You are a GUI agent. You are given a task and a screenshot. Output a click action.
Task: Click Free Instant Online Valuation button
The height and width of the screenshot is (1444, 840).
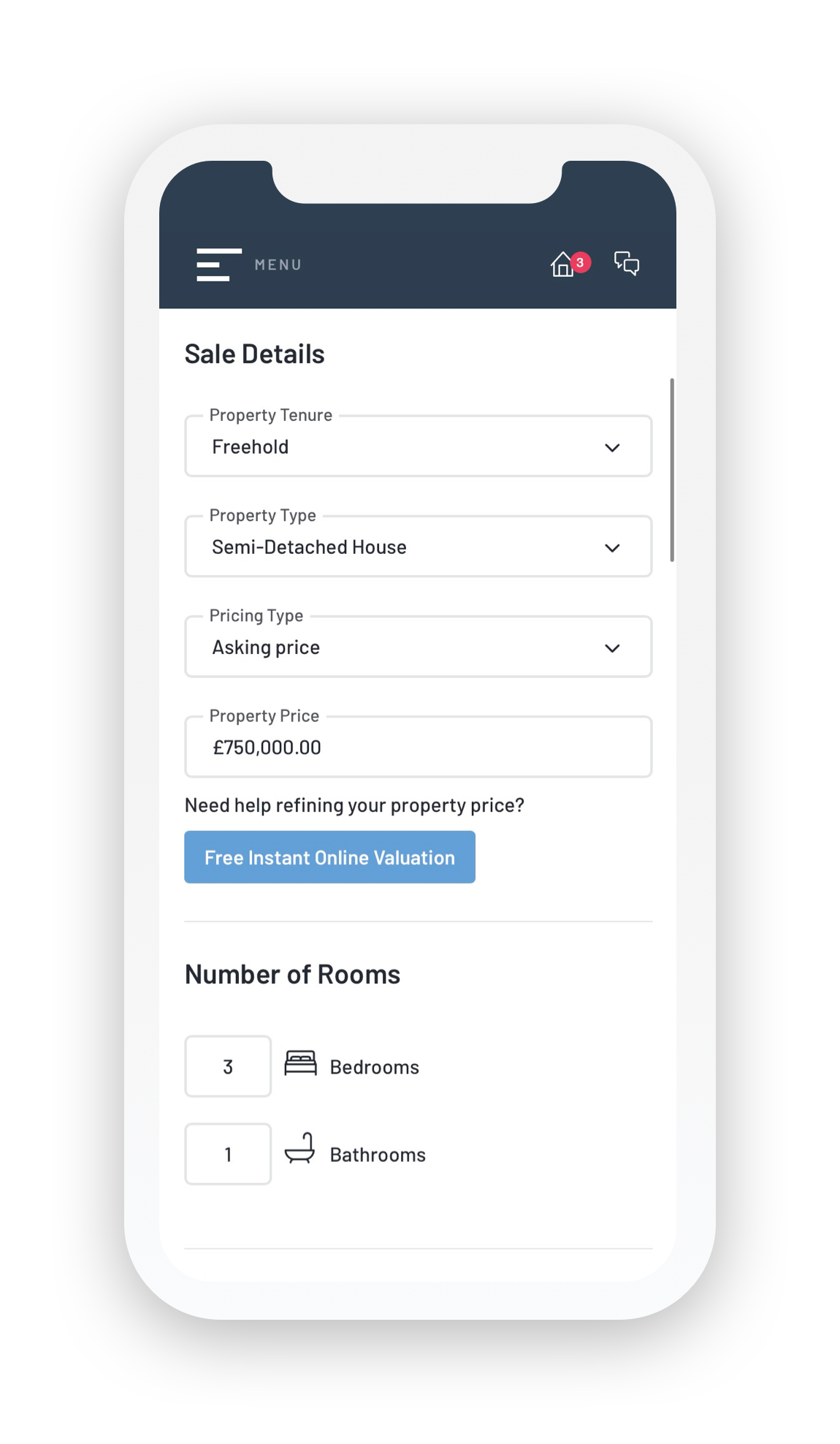329,857
